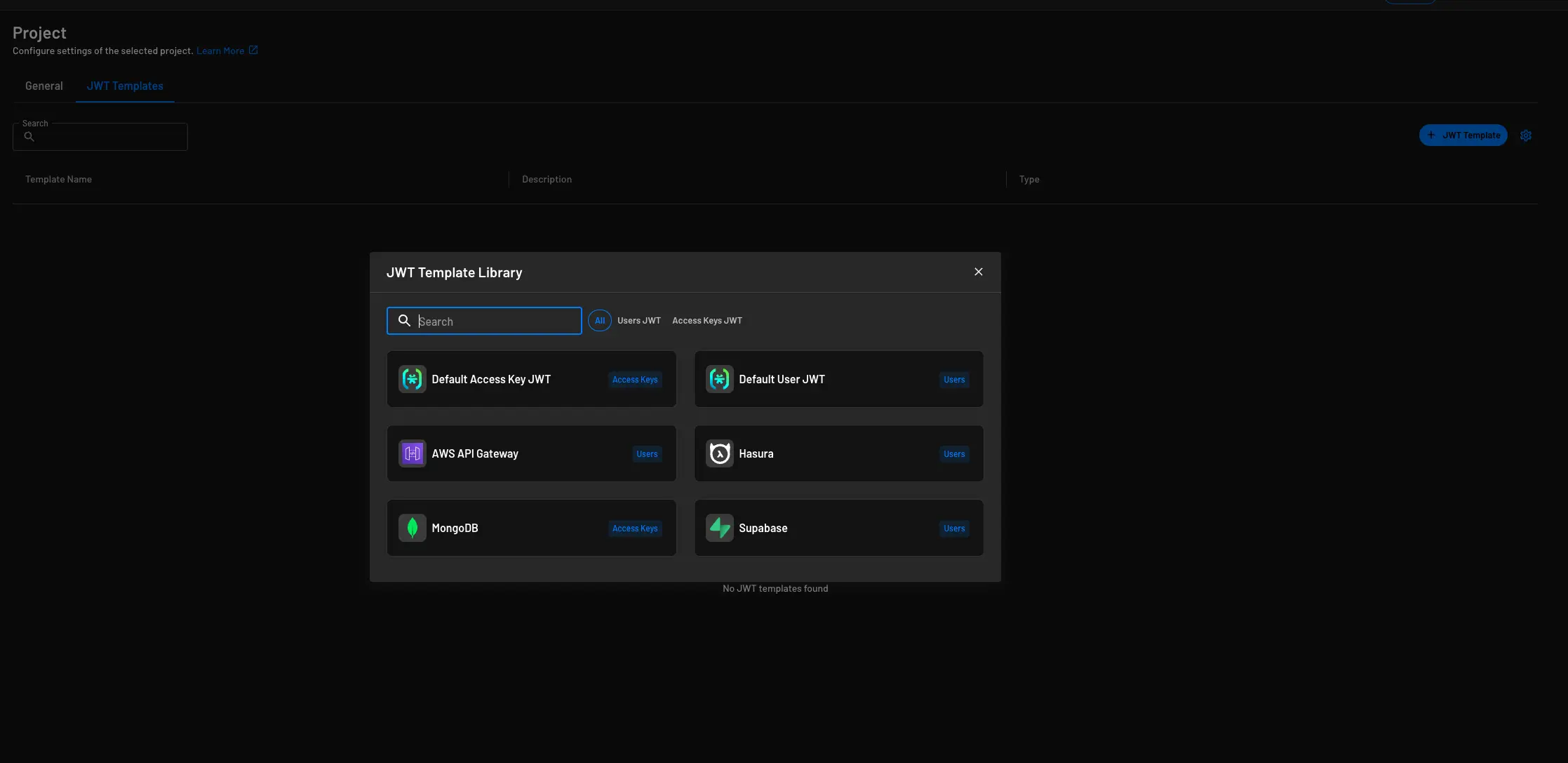Click the AWS API Gateway logo icon
The image size is (1568, 763).
click(x=412, y=453)
